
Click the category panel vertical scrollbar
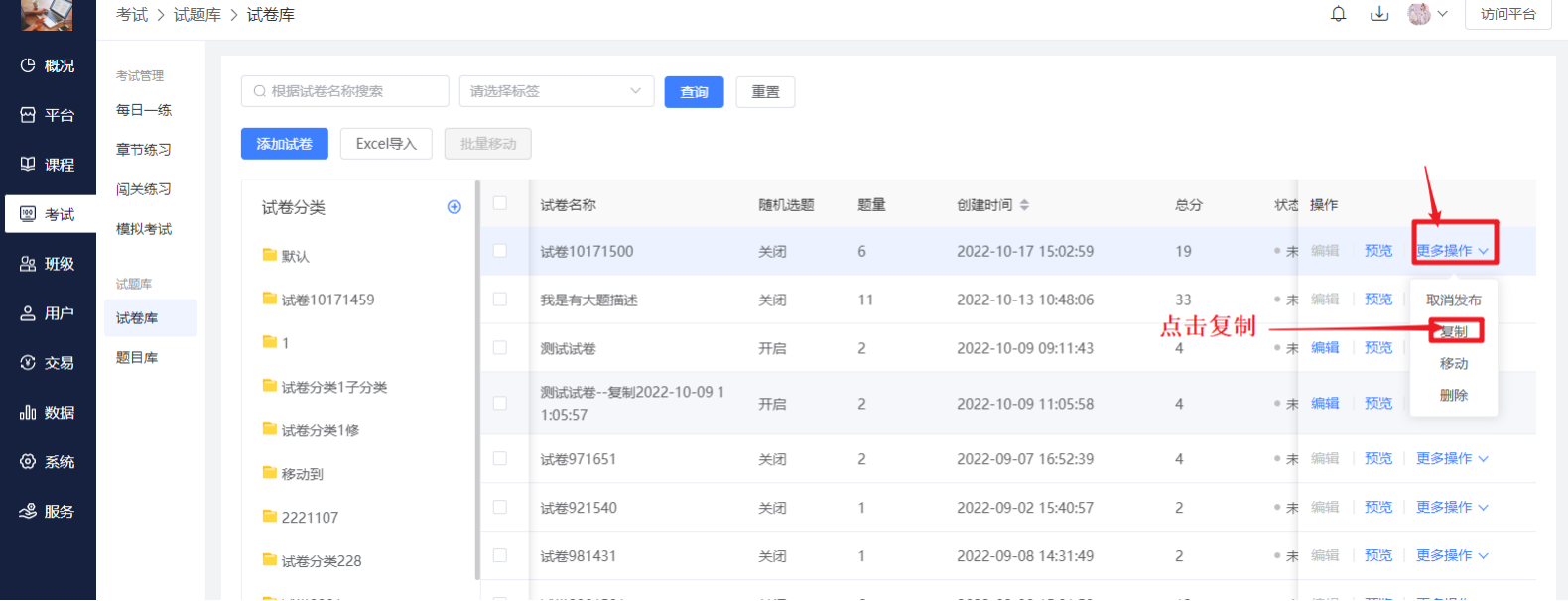click(x=477, y=380)
